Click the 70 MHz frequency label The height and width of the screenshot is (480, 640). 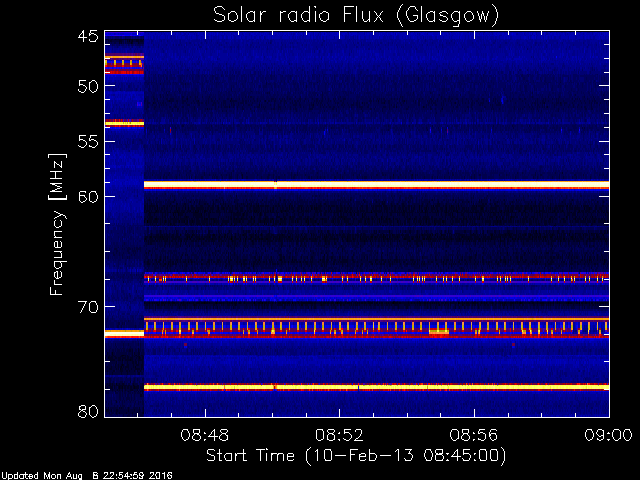tap(88, 307)
